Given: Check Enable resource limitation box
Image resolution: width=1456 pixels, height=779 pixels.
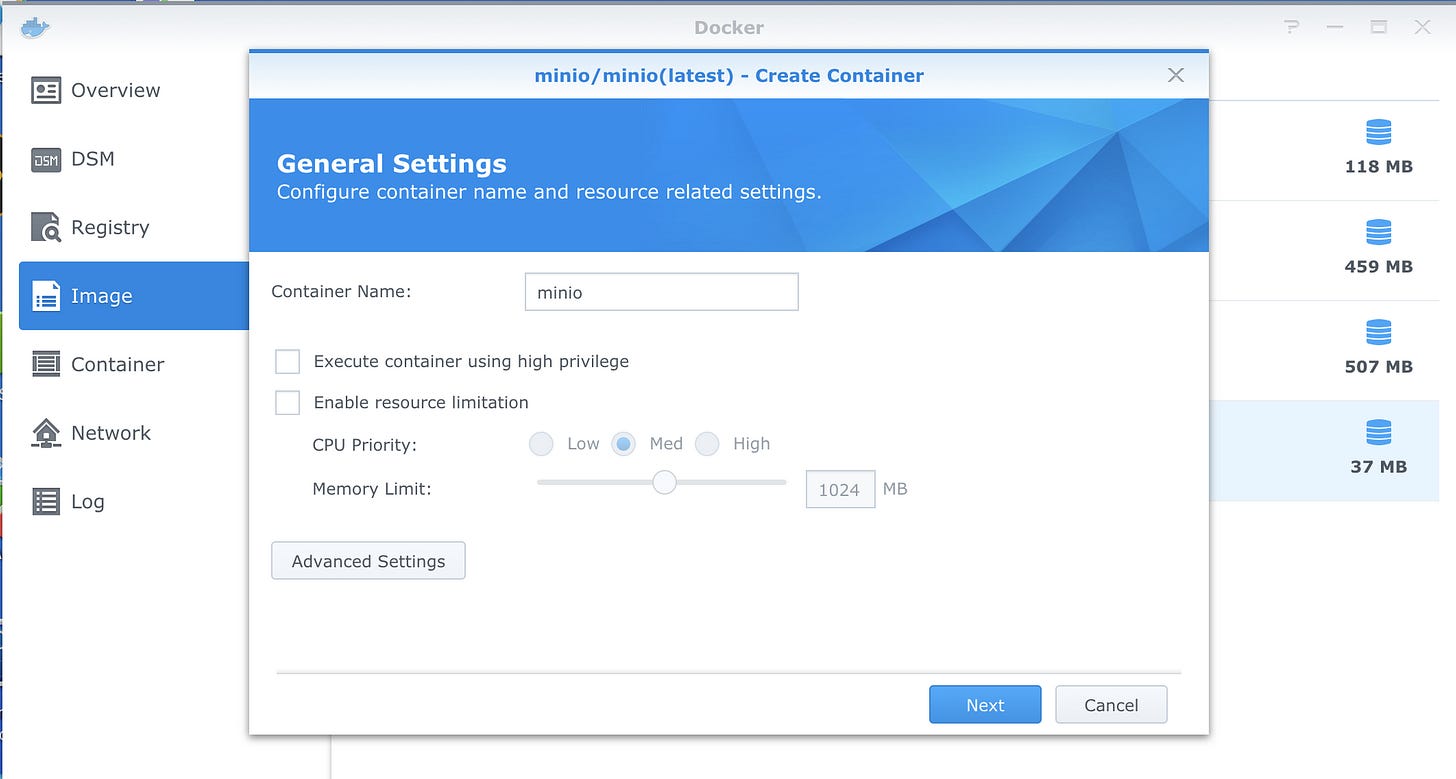Looking at the screenshot, I should tap(288, 402).
